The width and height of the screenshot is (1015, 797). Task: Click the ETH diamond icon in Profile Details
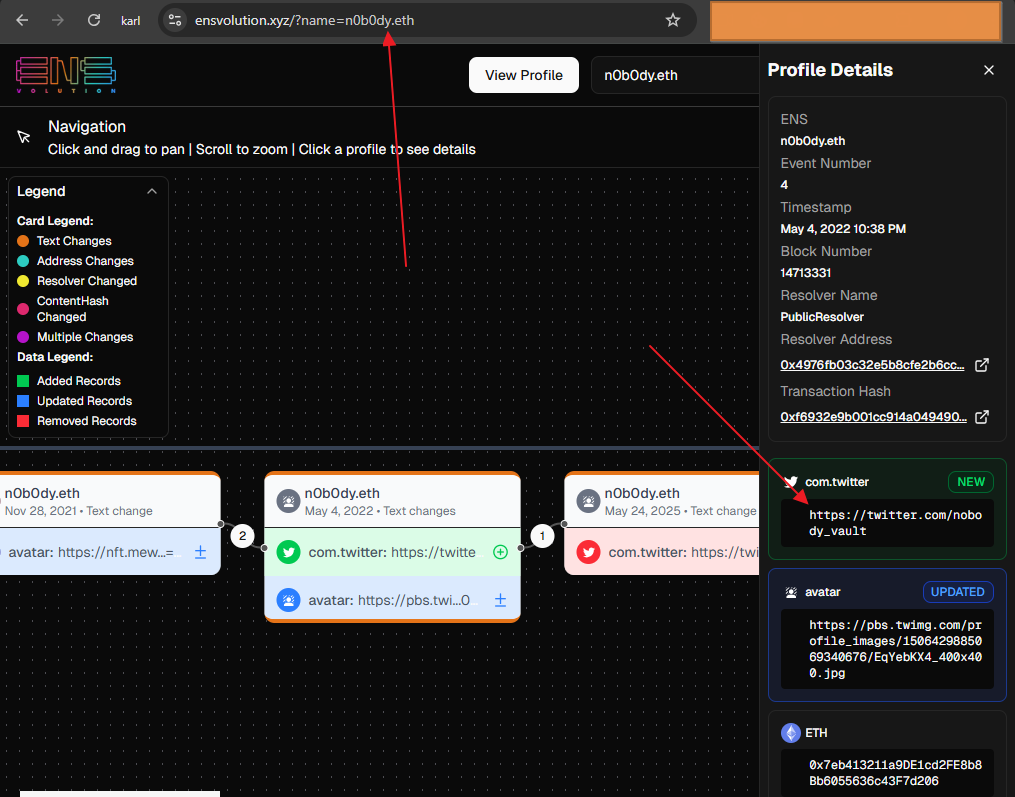(x=789, y=733)
